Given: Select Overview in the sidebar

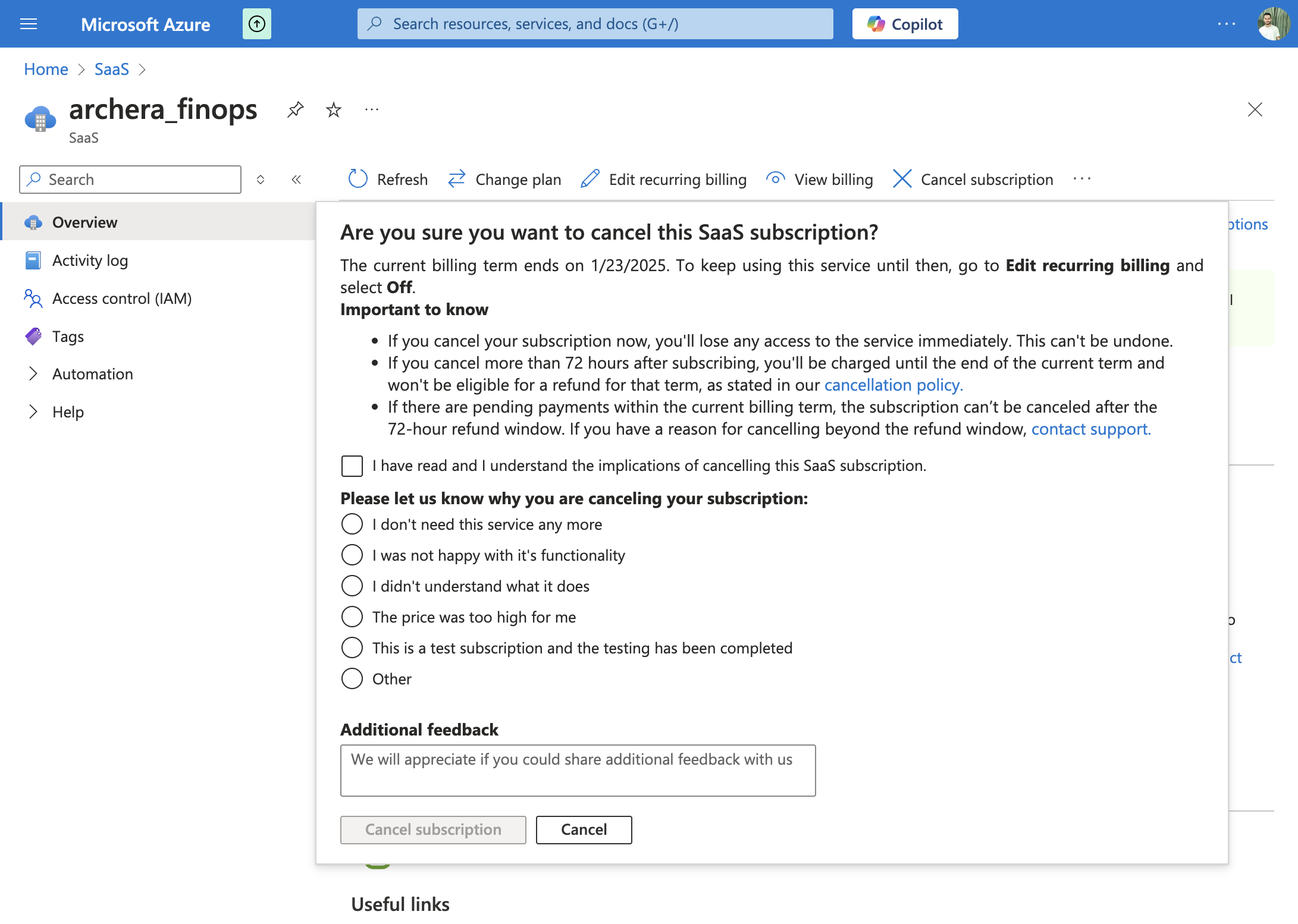Looking at the screenshot, I should (x=158, y=222).
